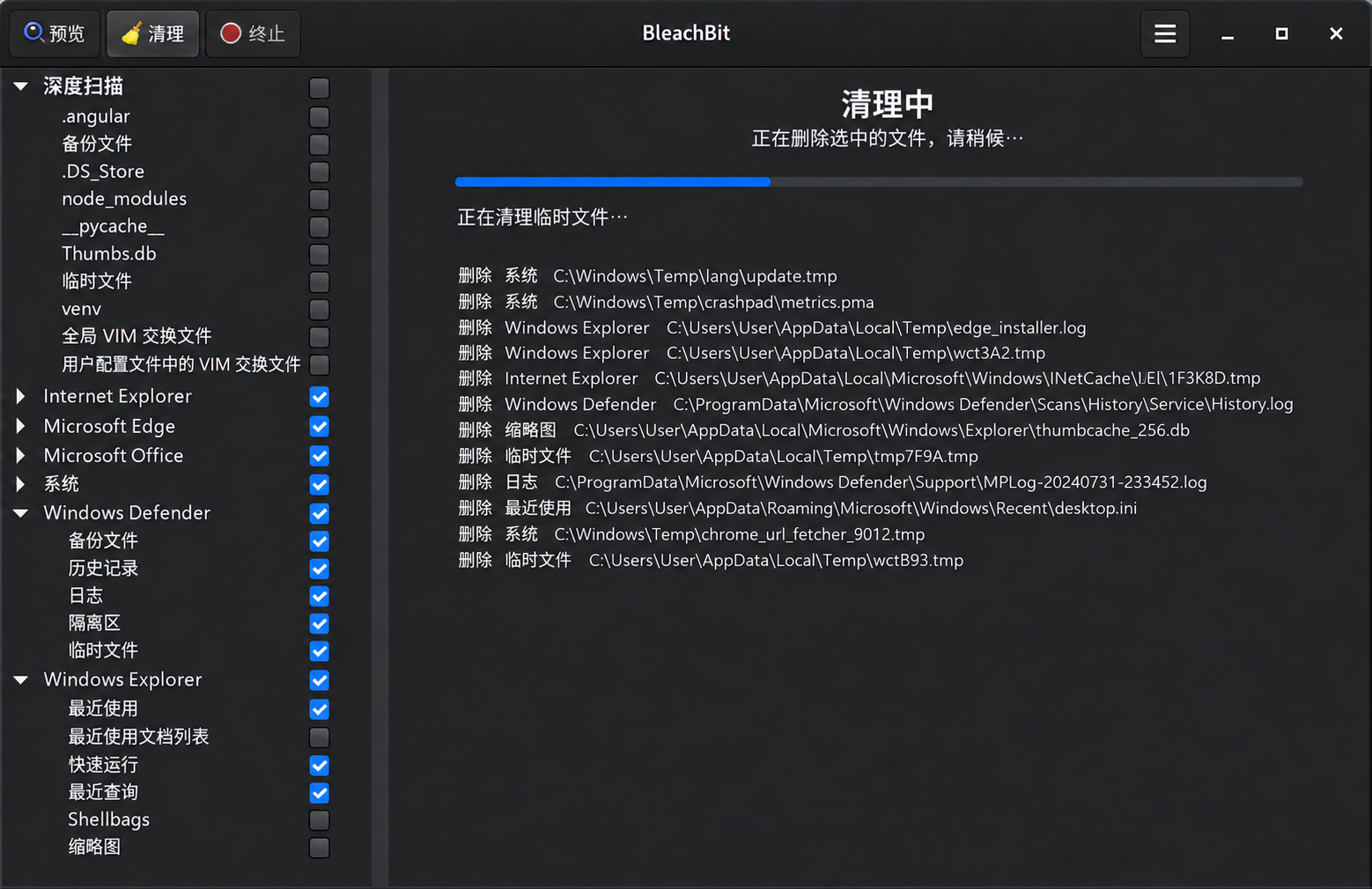The height and width of the screenshot is (889, 1372).
Task: Select the Windows Defender tree item
Action: pos(127,512)
